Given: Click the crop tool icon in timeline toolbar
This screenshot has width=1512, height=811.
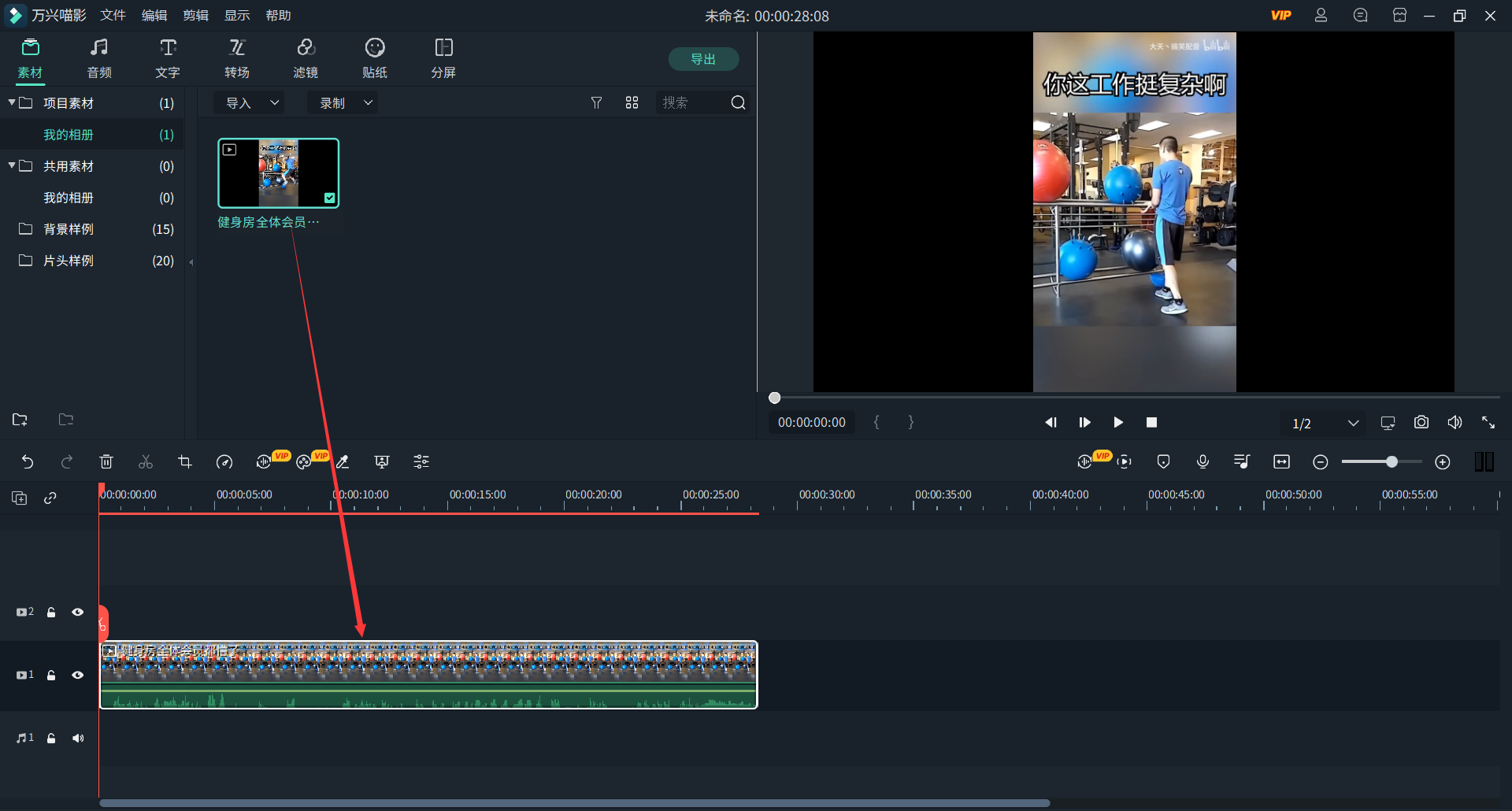Looking at the screenshot, I should coord(185,462).
